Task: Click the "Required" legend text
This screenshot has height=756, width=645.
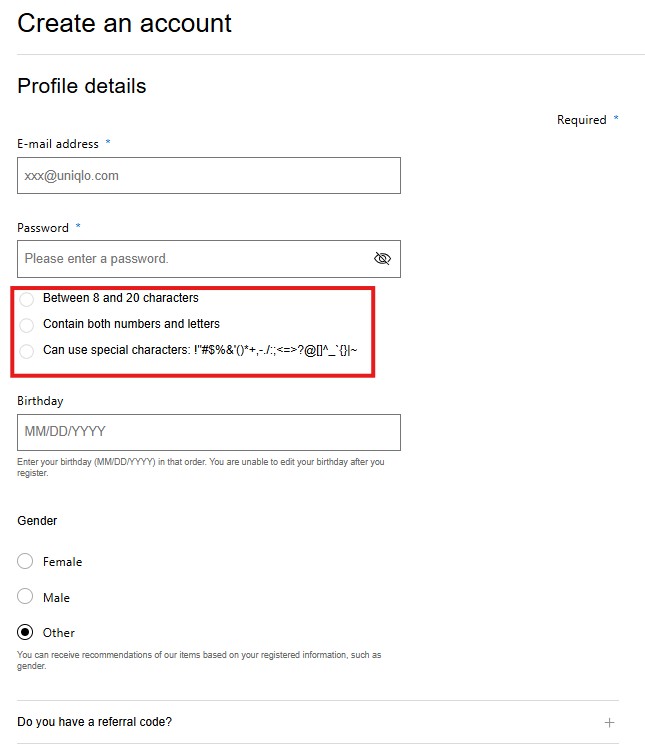Action: pos(581,120)
